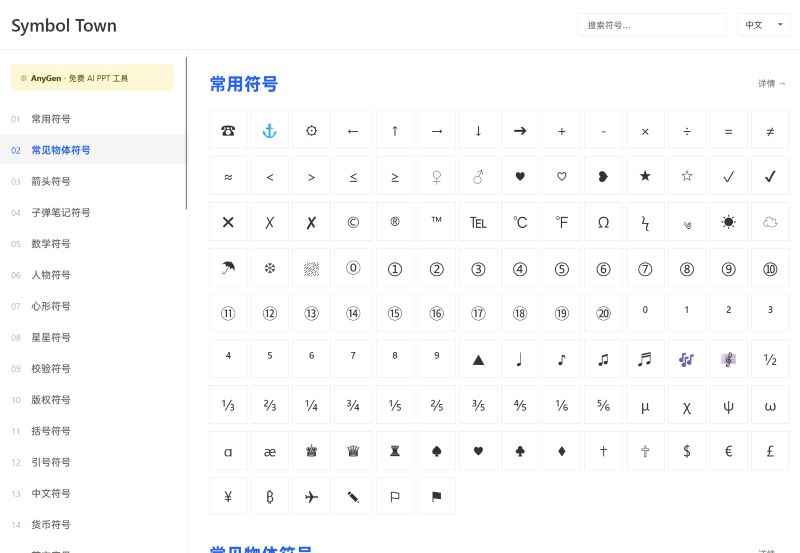The height and width of the screenshot is (553, 800).
Task: Click the 搜索符号 search field
Action: coord(652,24)
